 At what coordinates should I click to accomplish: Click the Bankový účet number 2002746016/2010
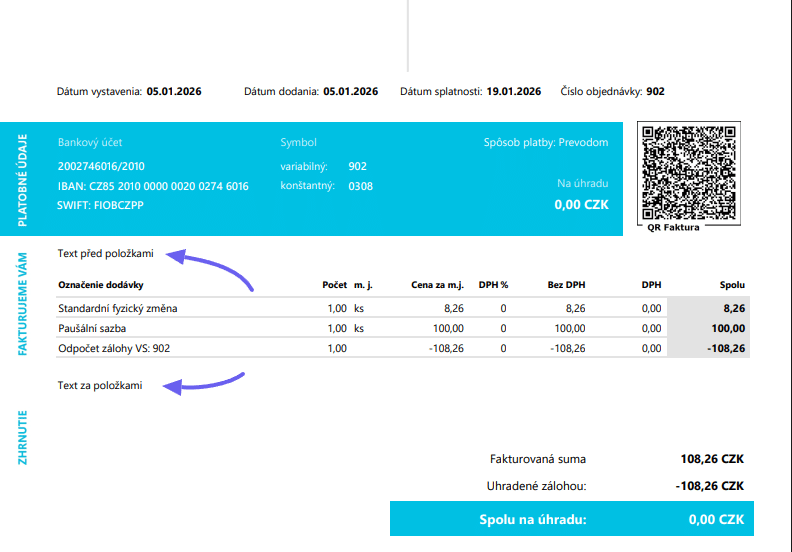[101, 166]
